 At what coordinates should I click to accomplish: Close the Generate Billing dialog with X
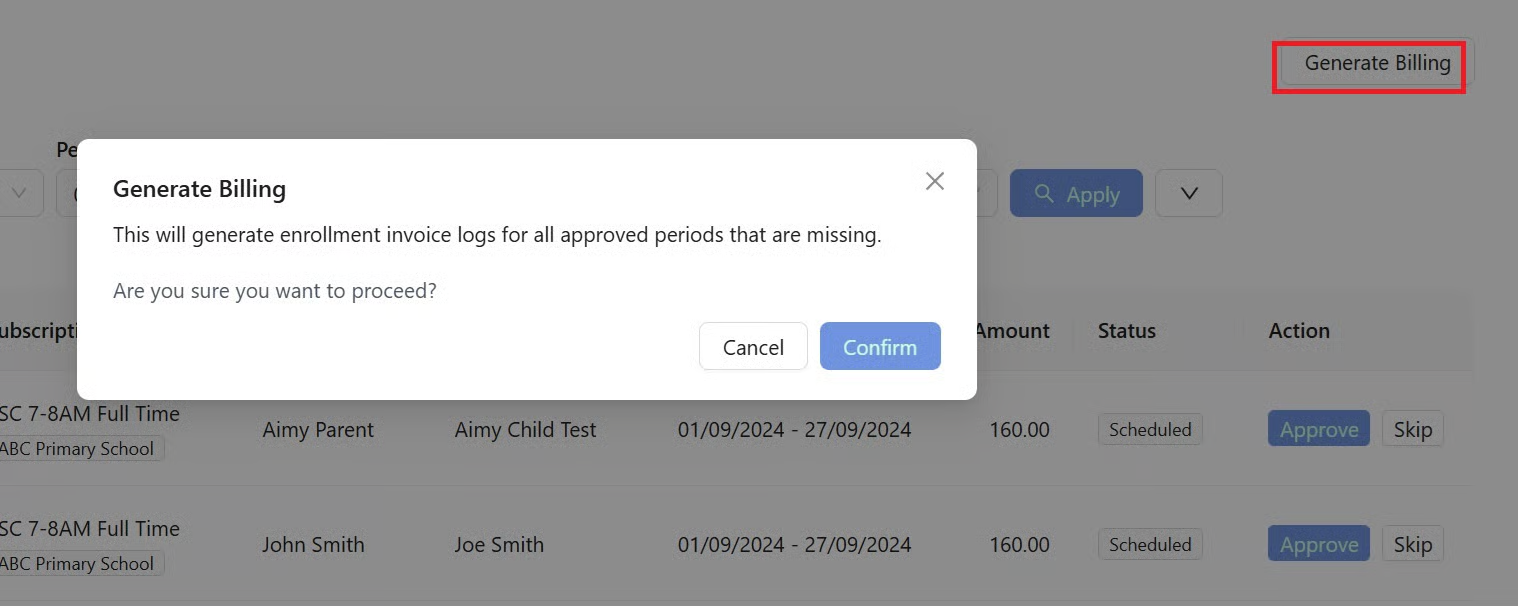coord(934,181)
